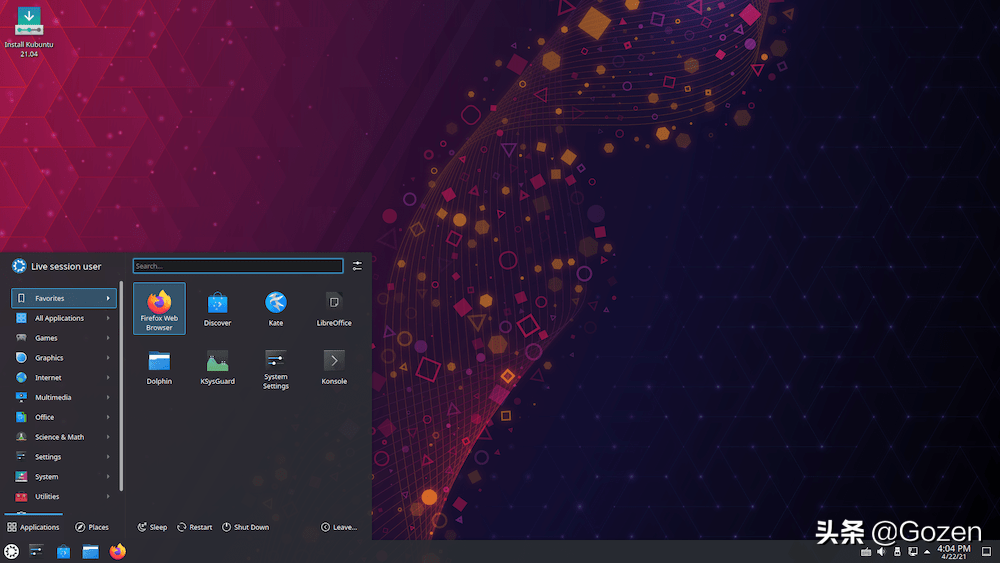Launch Firefox Web Browser from favorites grid
The height and width of the screenshot is (563, 1000).
click(159, 309)
